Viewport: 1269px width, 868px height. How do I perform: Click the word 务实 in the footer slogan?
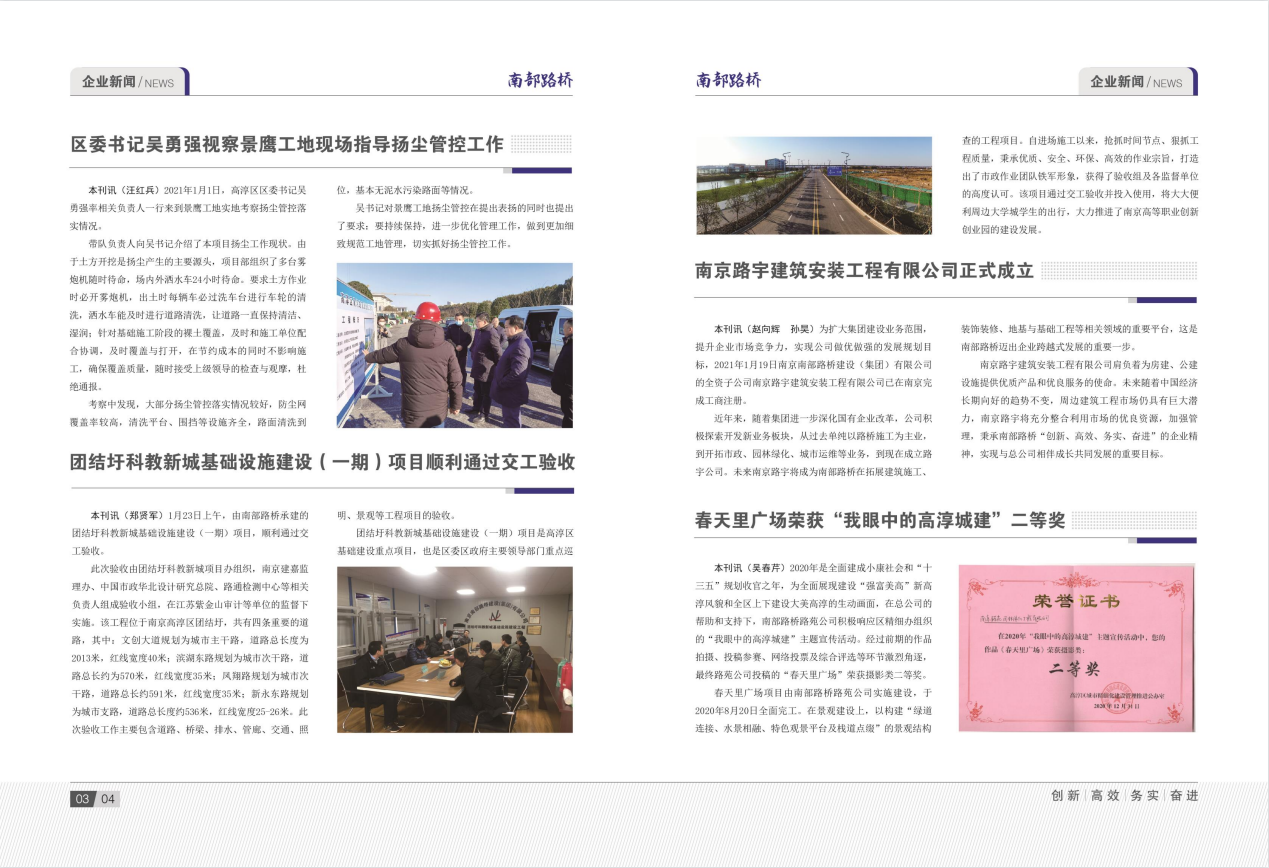point(1144,796)
